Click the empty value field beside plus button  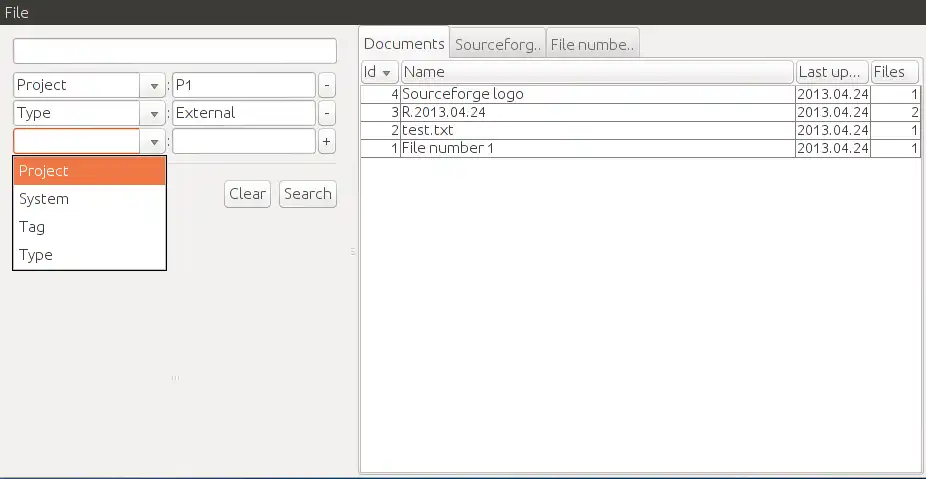(x=244, y=142)
